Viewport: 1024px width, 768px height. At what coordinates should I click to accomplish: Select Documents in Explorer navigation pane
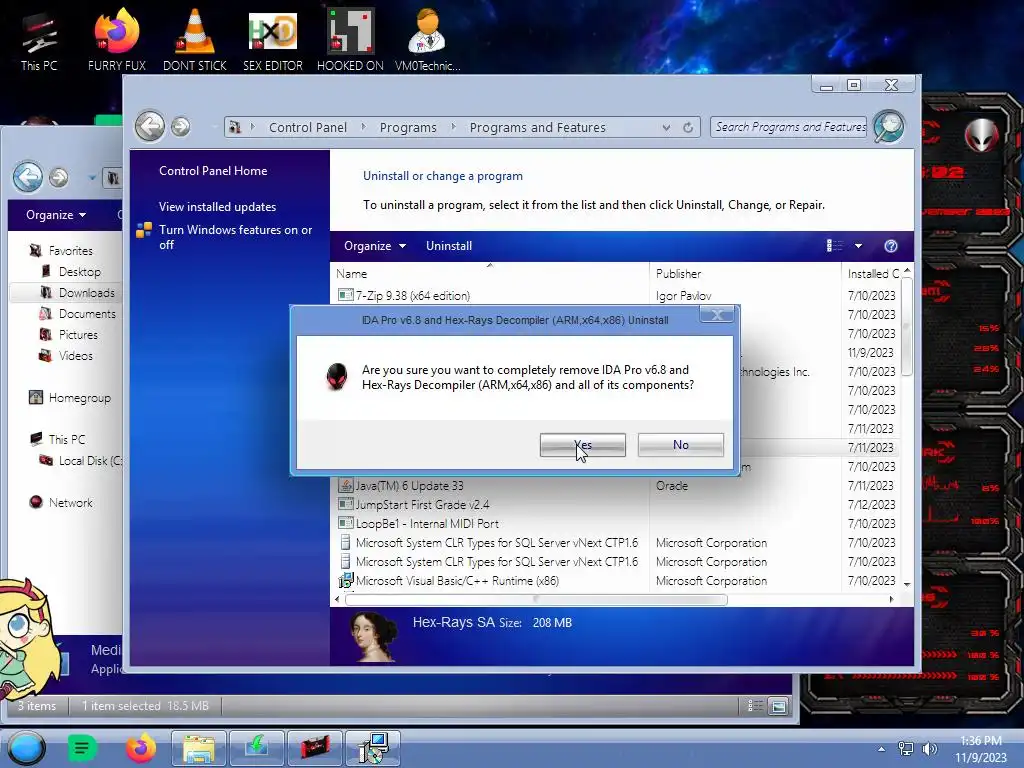87,313
